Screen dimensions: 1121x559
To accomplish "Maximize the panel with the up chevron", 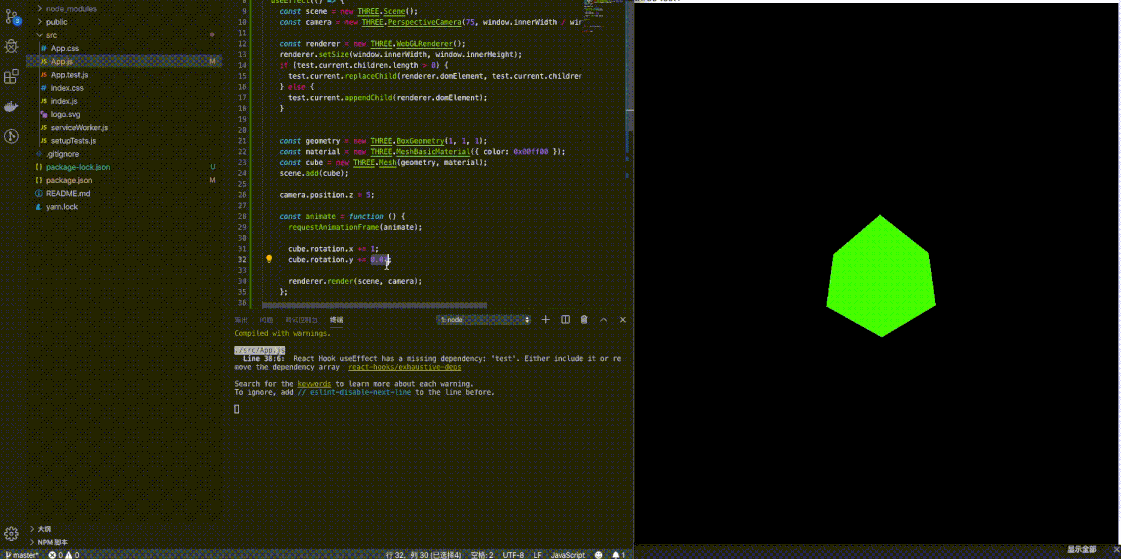I will (603, 320).
